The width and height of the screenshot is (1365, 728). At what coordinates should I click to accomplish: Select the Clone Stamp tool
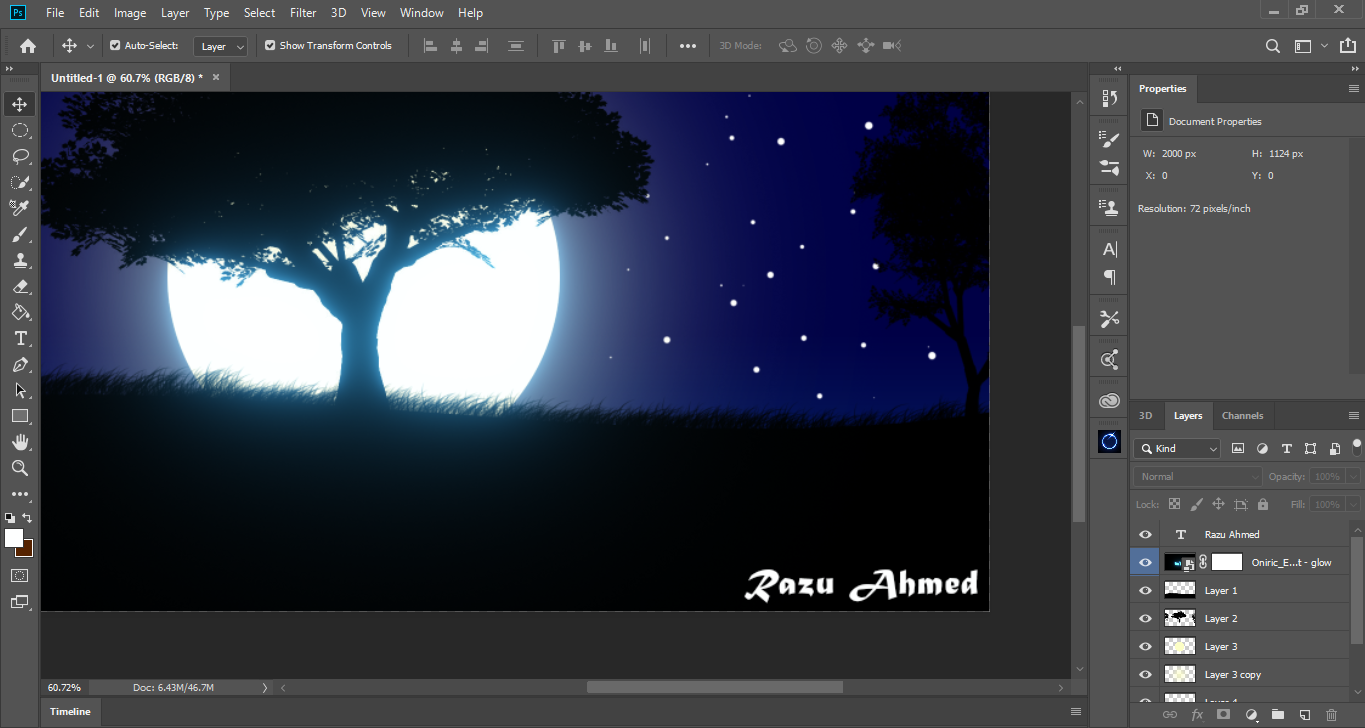(x=19, y=260)
